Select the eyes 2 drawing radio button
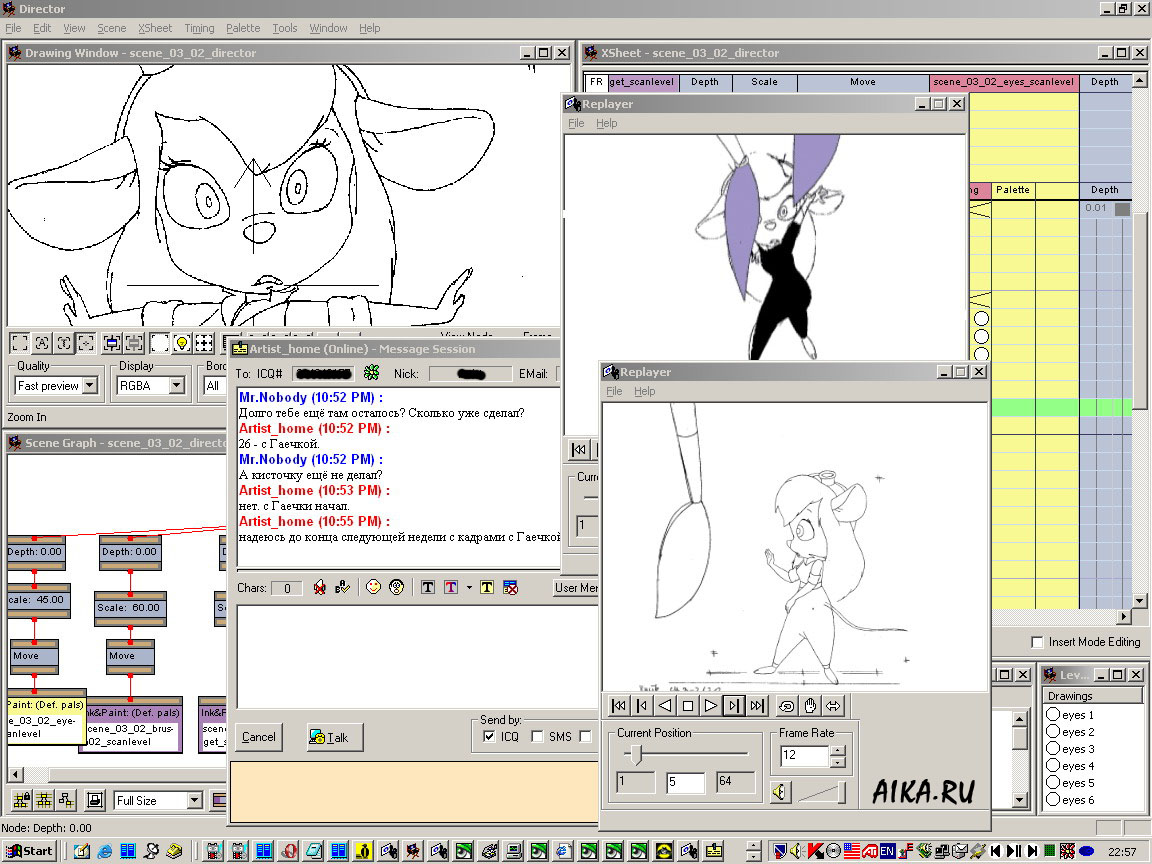1152x864 pixels. 1053,731
